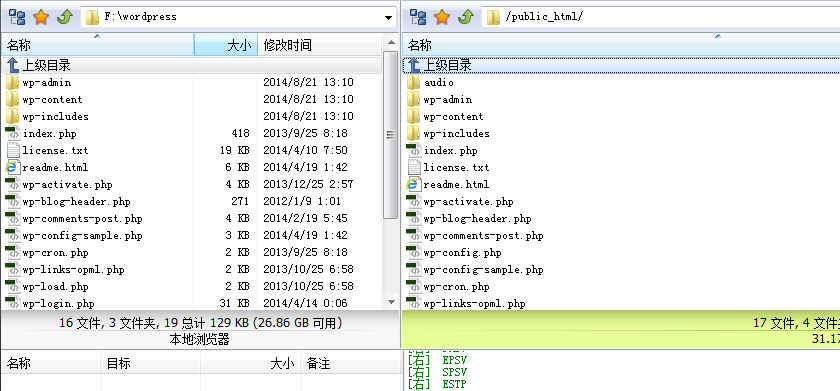Click the F:\wordpress local path field
The height and width of the screenshot is (391, 840).
(239, 17)
